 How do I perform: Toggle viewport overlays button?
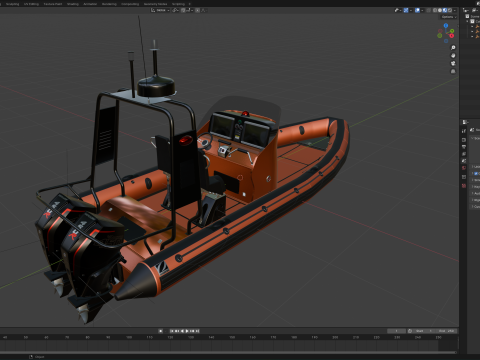click(417, 10)
